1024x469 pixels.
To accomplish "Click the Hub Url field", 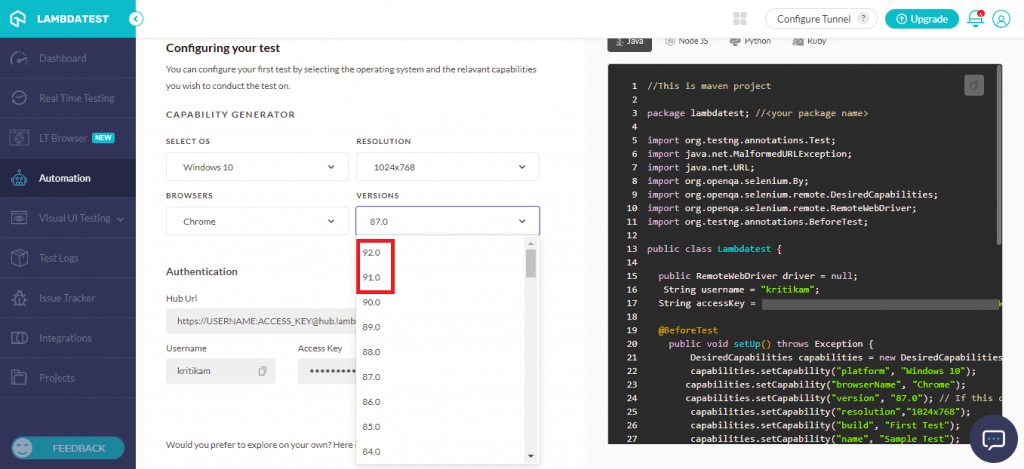I will click(x=262, y=321).
